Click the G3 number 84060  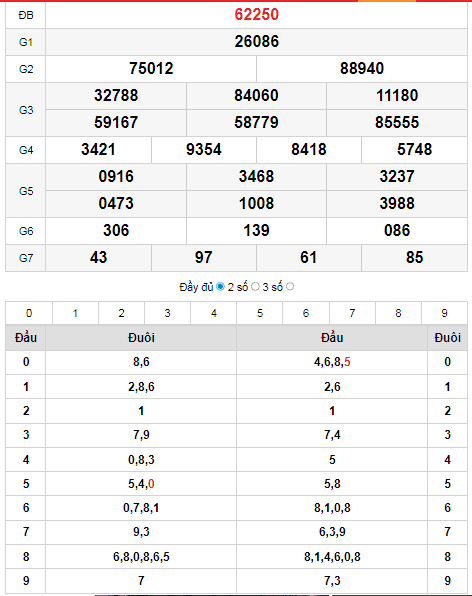tap(256, 95)
